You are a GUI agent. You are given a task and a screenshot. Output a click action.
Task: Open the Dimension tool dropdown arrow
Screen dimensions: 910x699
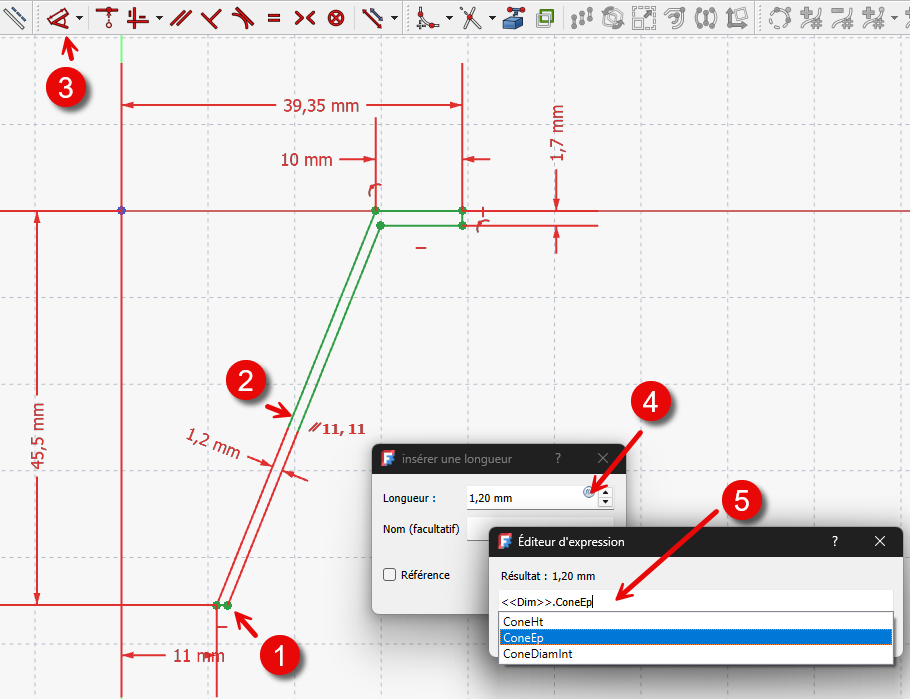click(x=79, y=18)
